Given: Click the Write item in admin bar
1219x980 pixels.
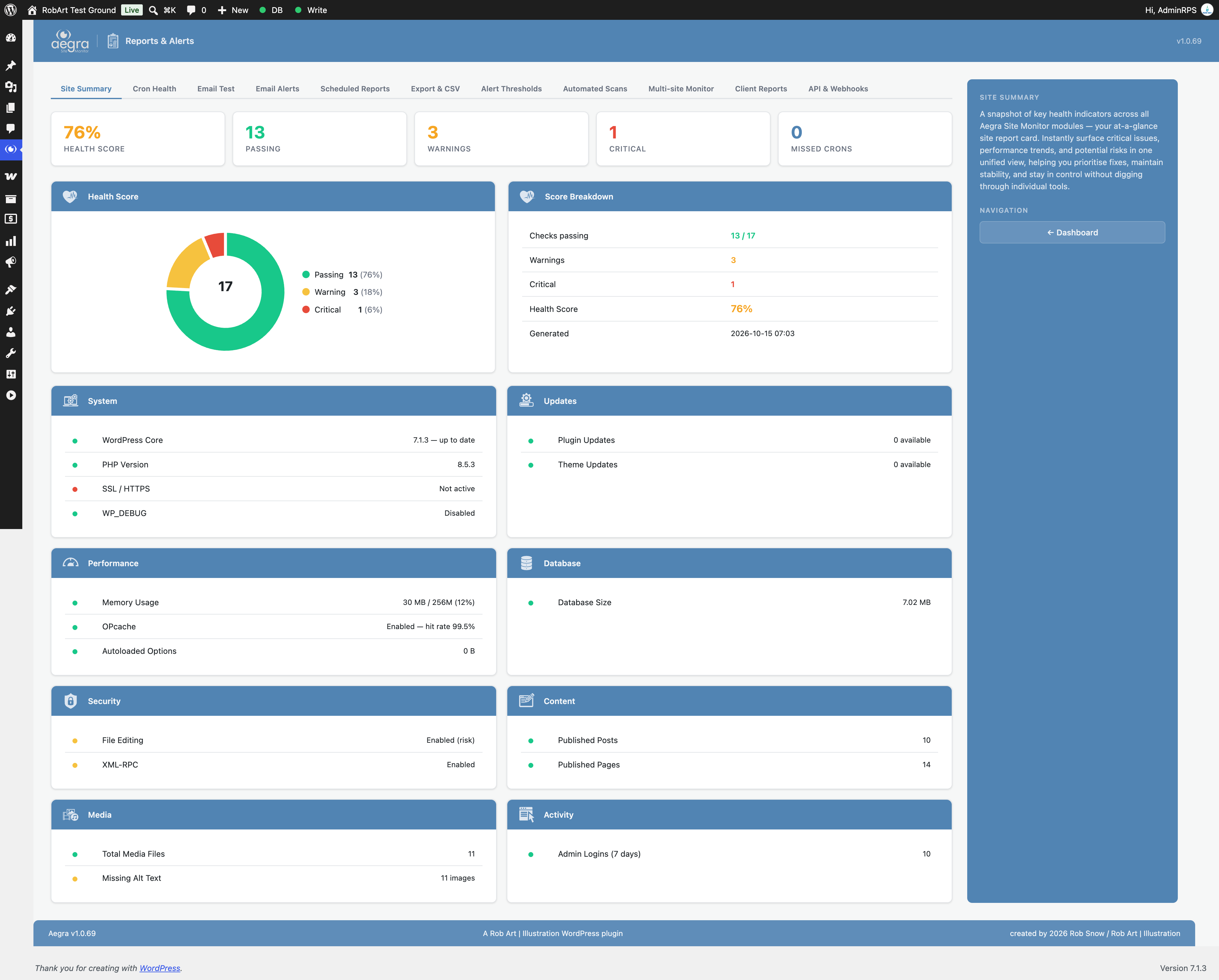Looking at the screenshot, I should tap(310, 10).
